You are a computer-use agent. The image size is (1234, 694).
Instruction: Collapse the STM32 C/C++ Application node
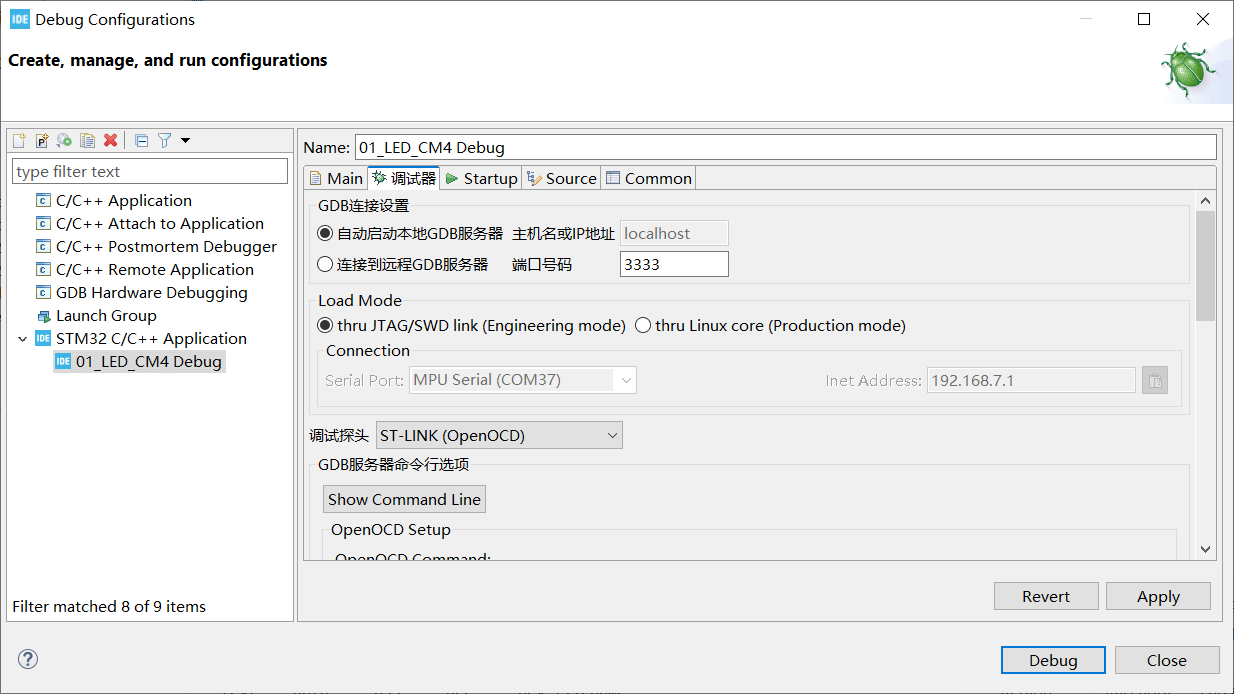coord(23,339)
